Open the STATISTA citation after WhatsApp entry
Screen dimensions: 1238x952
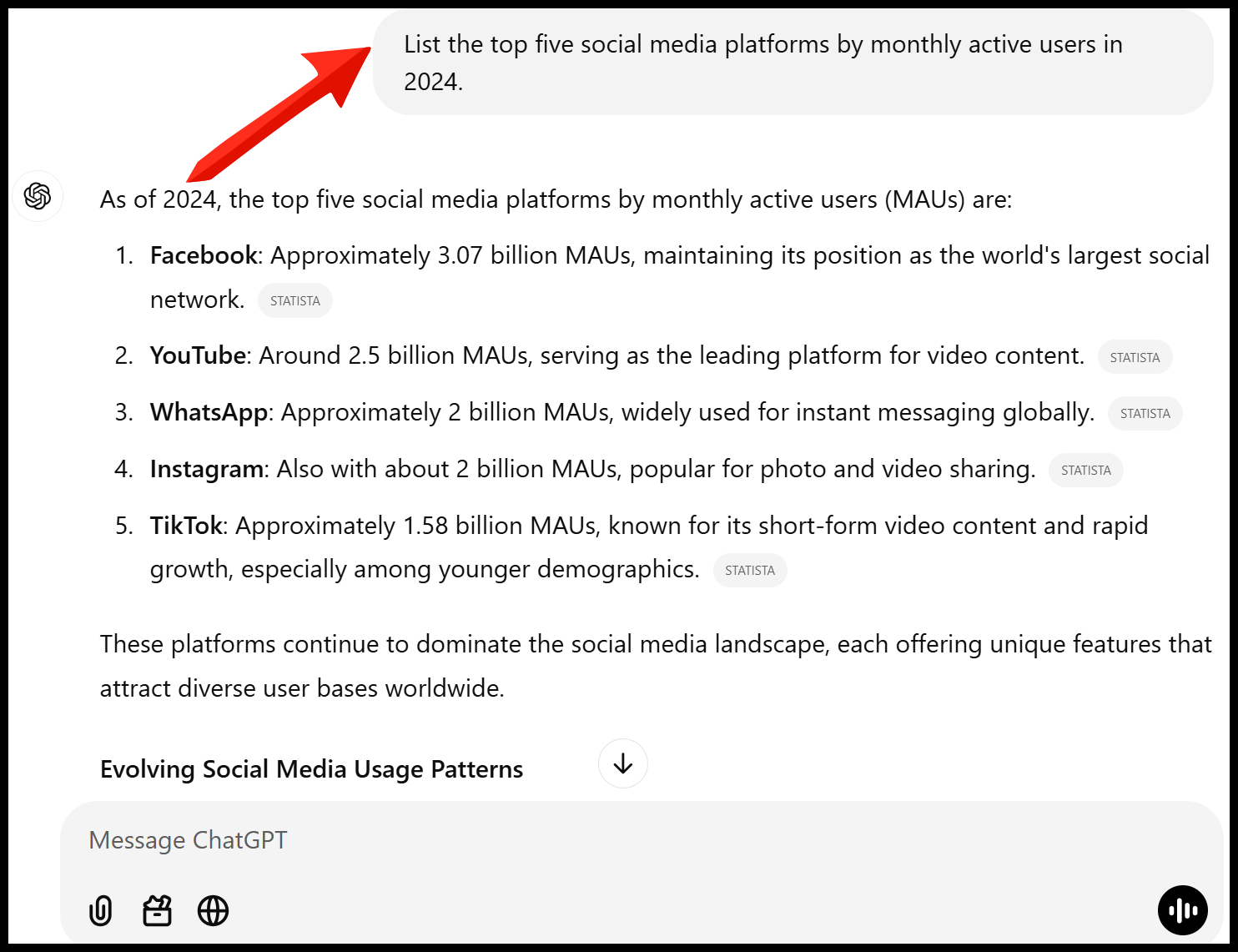[x=1145, y=413]
